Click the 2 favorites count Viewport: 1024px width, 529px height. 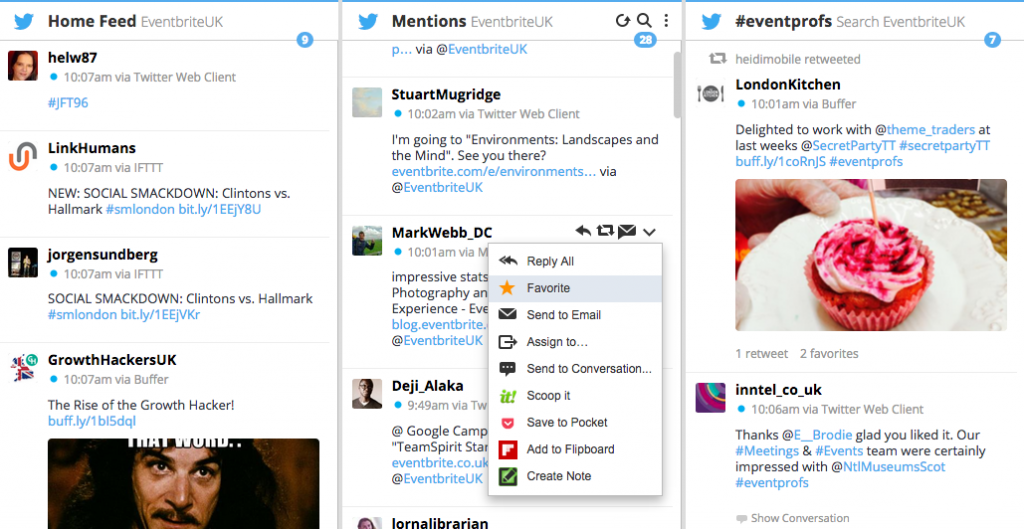click(829, 353)
